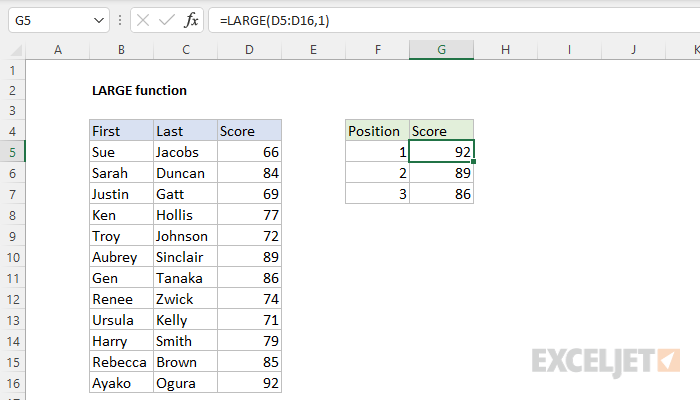700x400 pixels.
Task: Select column D header
Action: tap(250, 50)
